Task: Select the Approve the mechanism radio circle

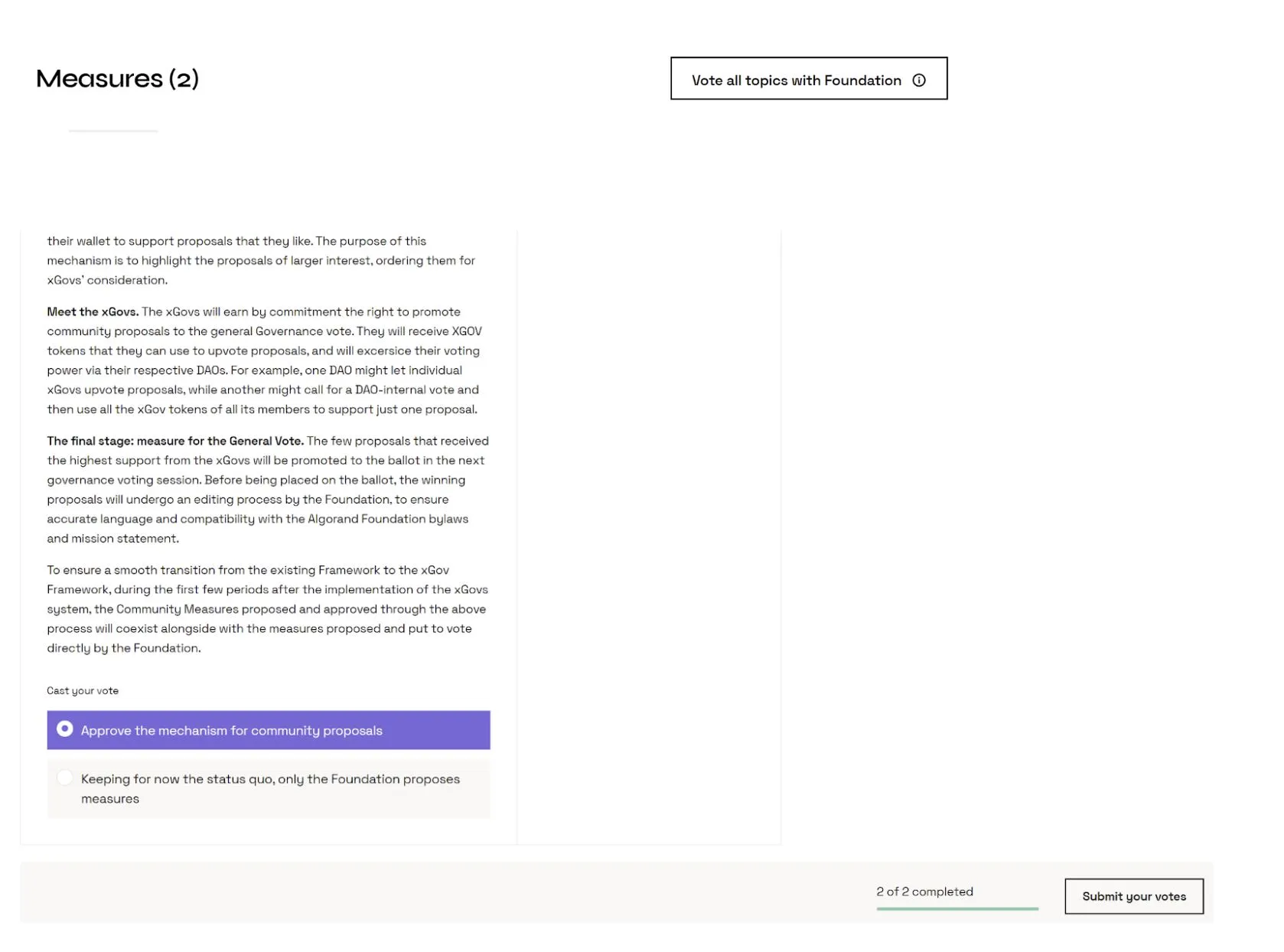Action: pyautogui.click(x=65, y=729)
